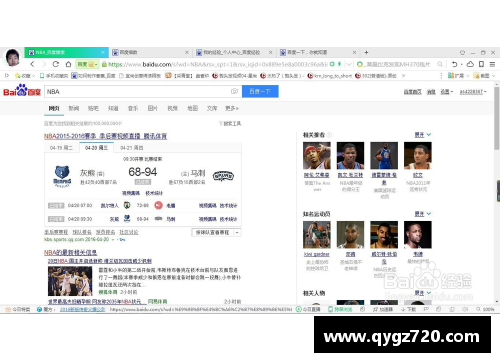Click the green padlock in address bar
This screenshot has width=500, height=362.
104,64
